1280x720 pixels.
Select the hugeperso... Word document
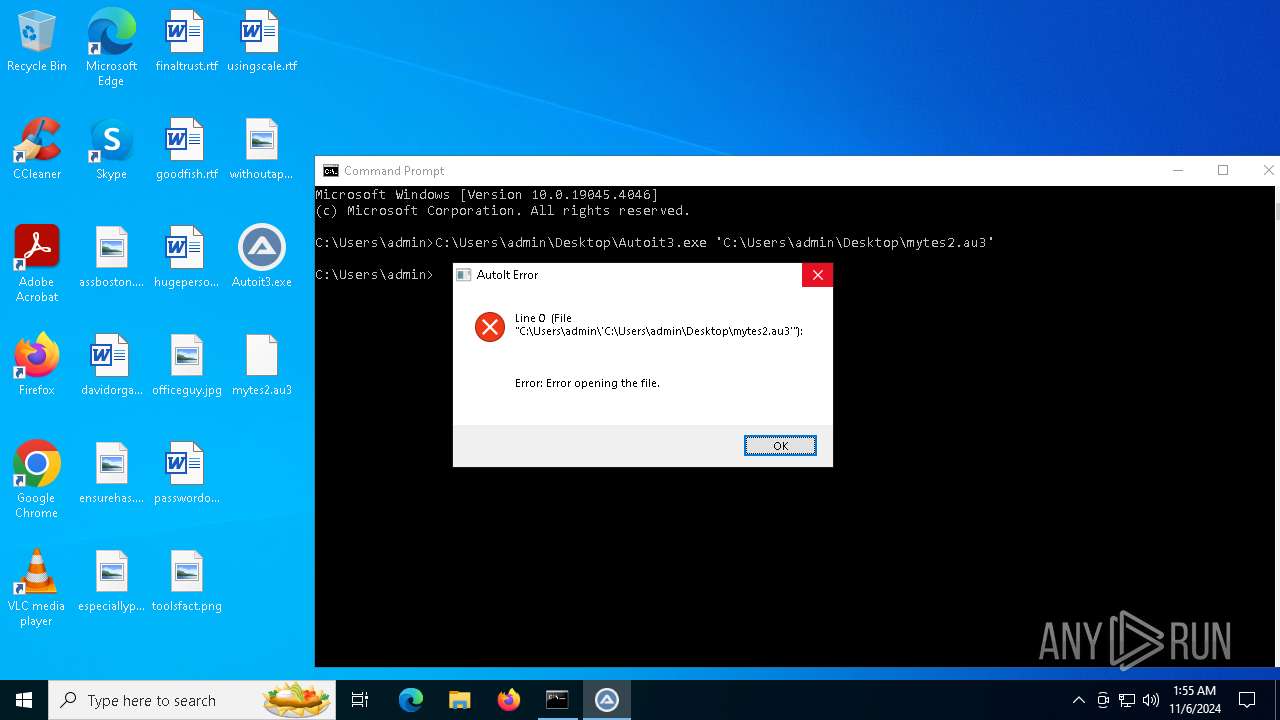[x=186, y=257]
